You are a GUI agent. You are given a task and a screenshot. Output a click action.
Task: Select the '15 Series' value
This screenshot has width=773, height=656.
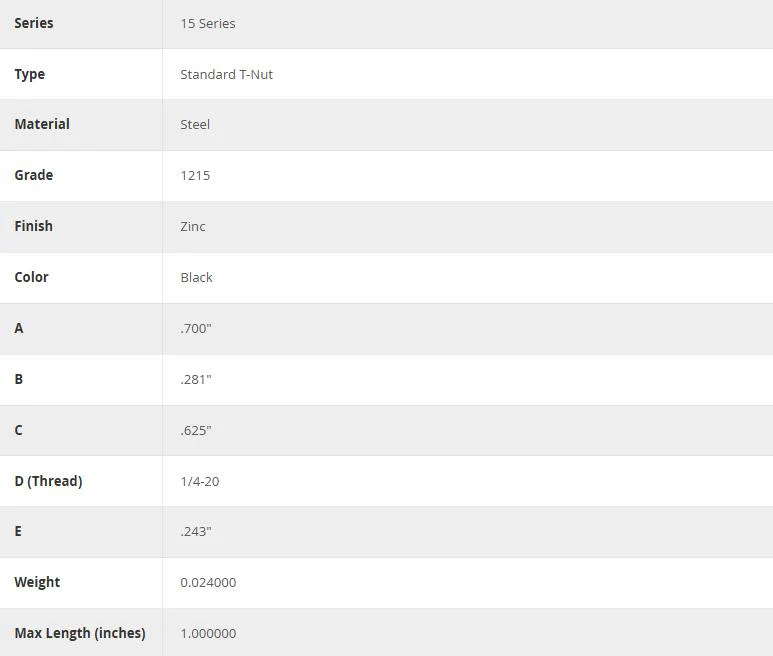coord(208,24)
